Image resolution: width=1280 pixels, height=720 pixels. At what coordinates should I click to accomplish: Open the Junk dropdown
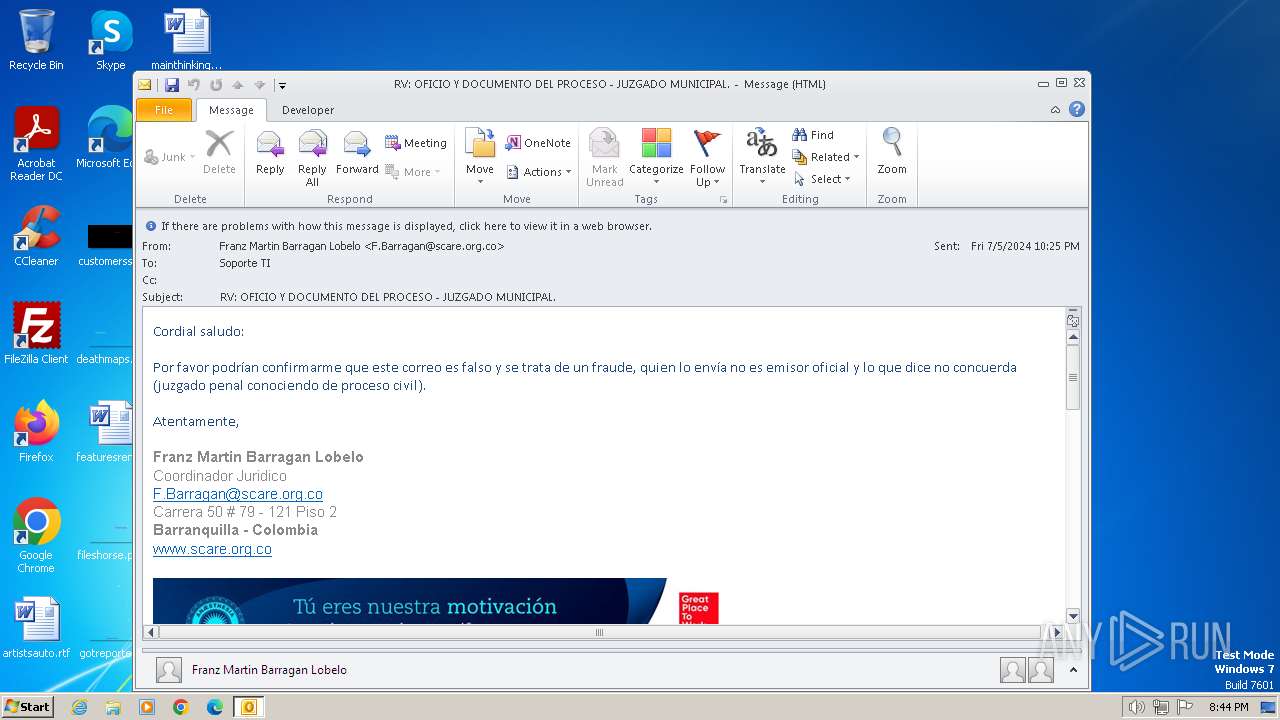coord(170,157)
